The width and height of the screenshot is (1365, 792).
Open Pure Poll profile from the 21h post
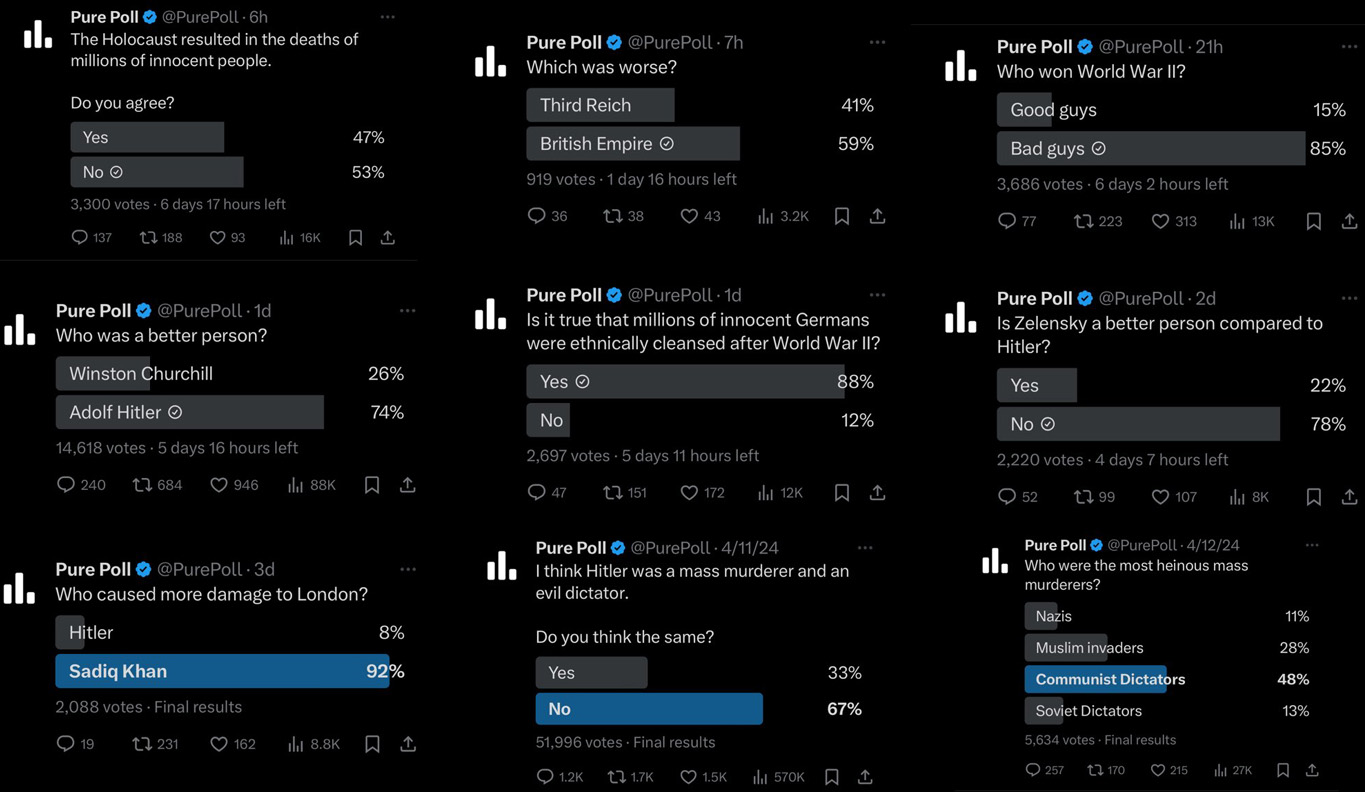pos(1033,47)
